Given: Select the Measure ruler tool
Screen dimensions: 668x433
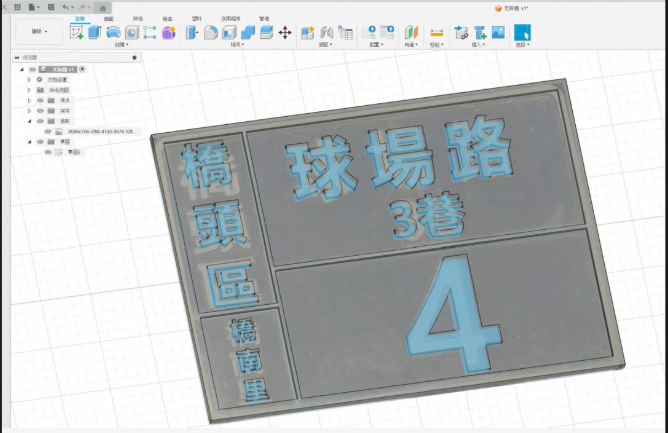Looking at the screenshot, I should point(437,32).
